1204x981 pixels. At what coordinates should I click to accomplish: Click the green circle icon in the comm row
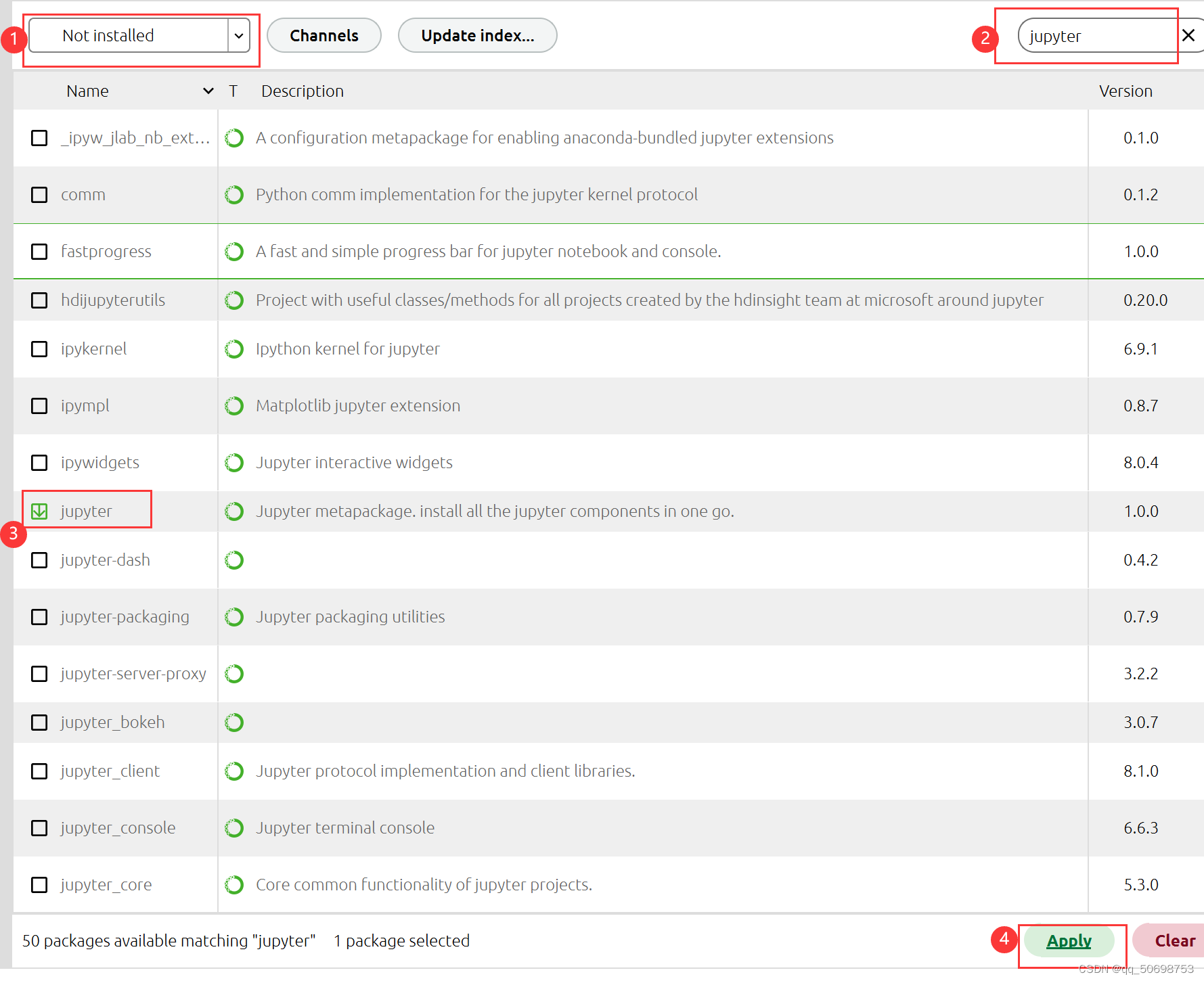coord(234,195)
